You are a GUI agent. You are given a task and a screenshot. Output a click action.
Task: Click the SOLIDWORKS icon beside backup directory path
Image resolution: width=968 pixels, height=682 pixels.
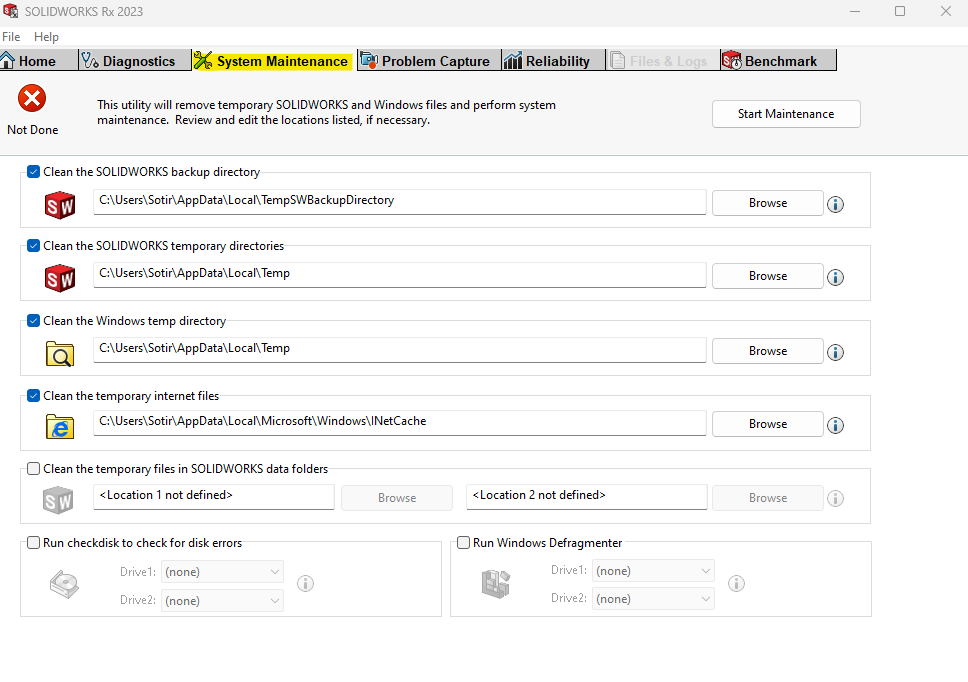60,205
